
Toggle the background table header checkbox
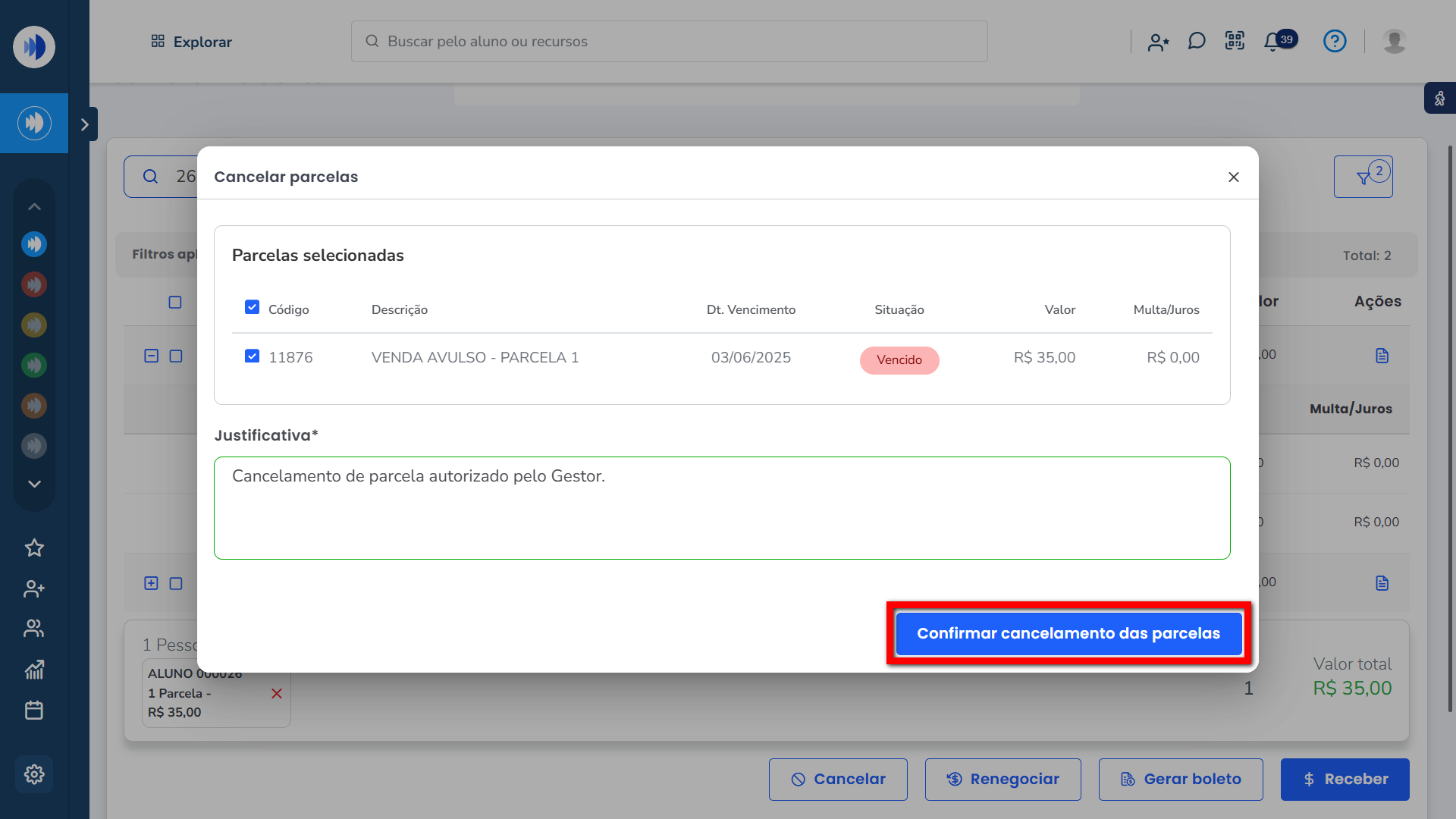point(175,302)
